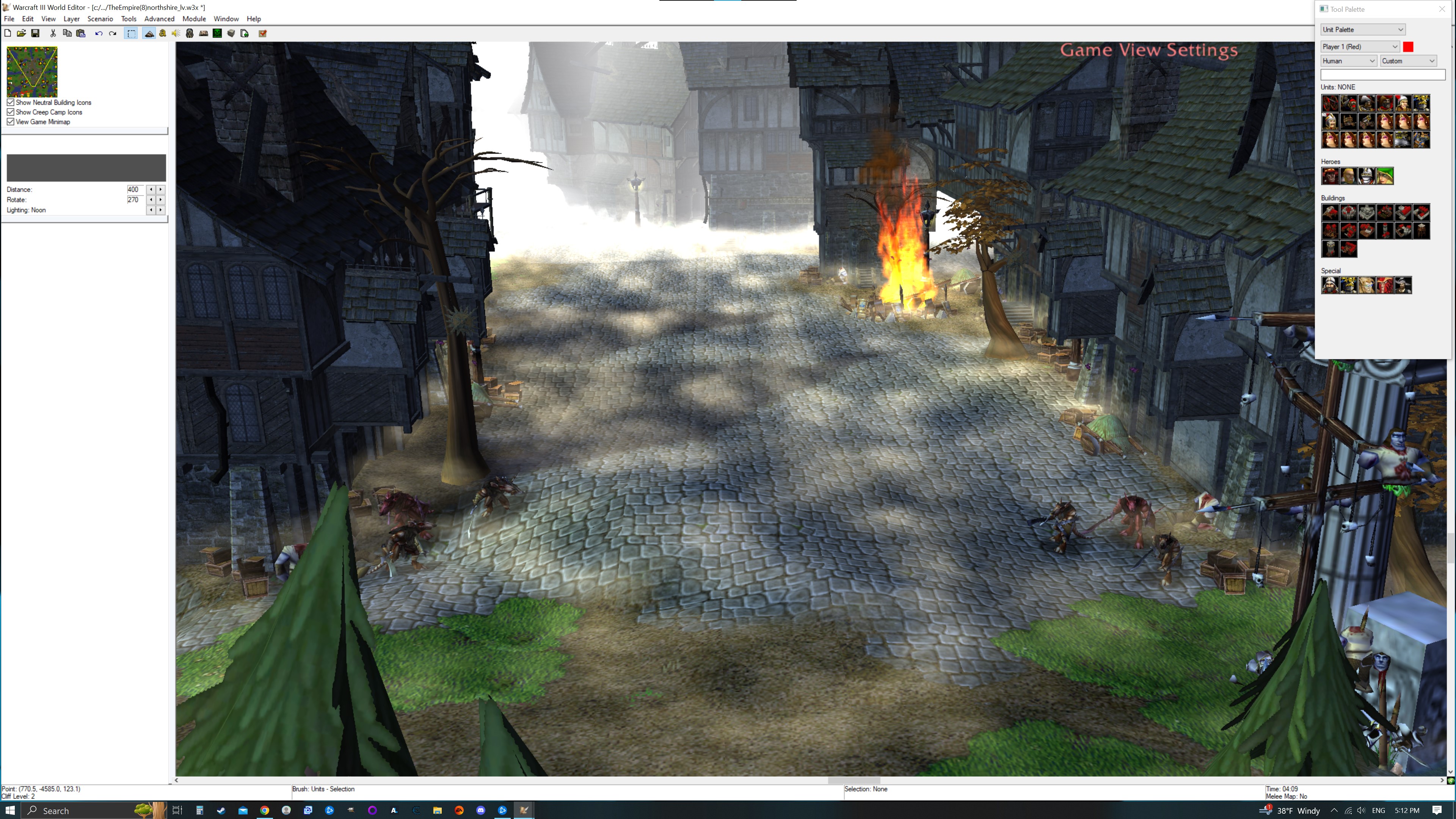This screenshot has height=819, width=1456.
Task: Redo the action via toolbar arrow
Action: point(113,33)
